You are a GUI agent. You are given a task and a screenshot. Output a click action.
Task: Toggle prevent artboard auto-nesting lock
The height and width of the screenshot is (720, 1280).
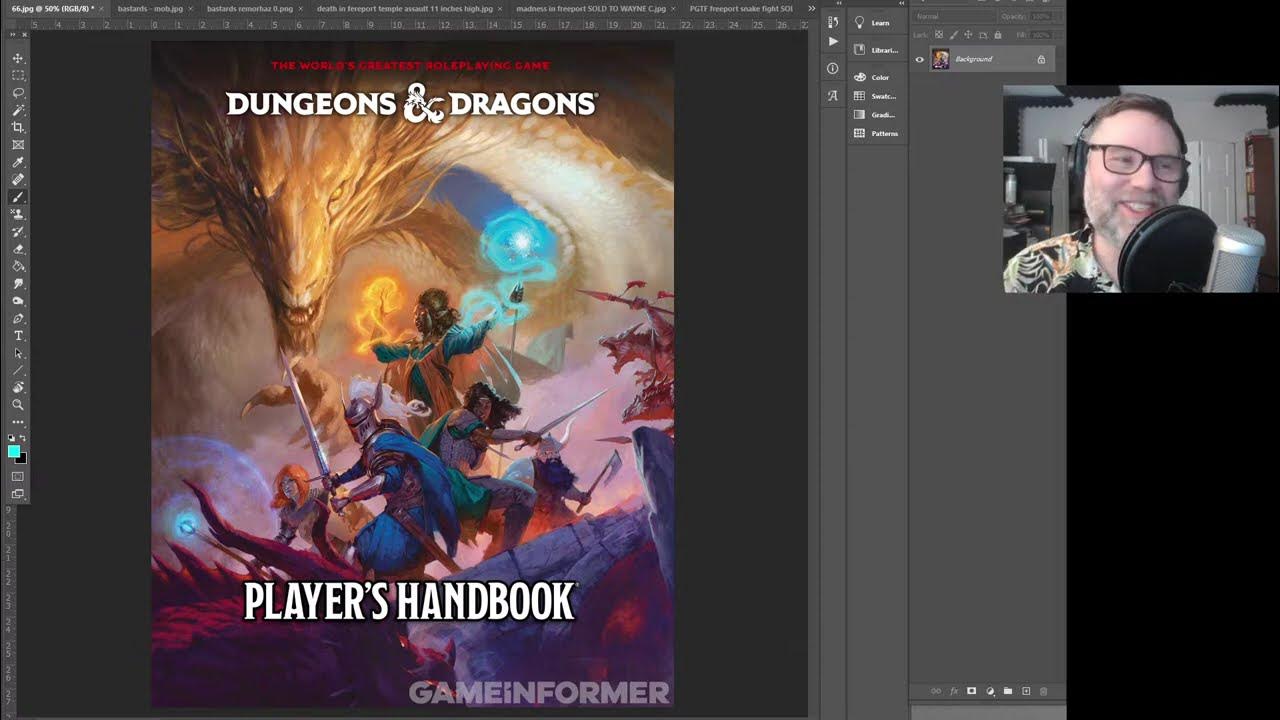tap(983, 35)
